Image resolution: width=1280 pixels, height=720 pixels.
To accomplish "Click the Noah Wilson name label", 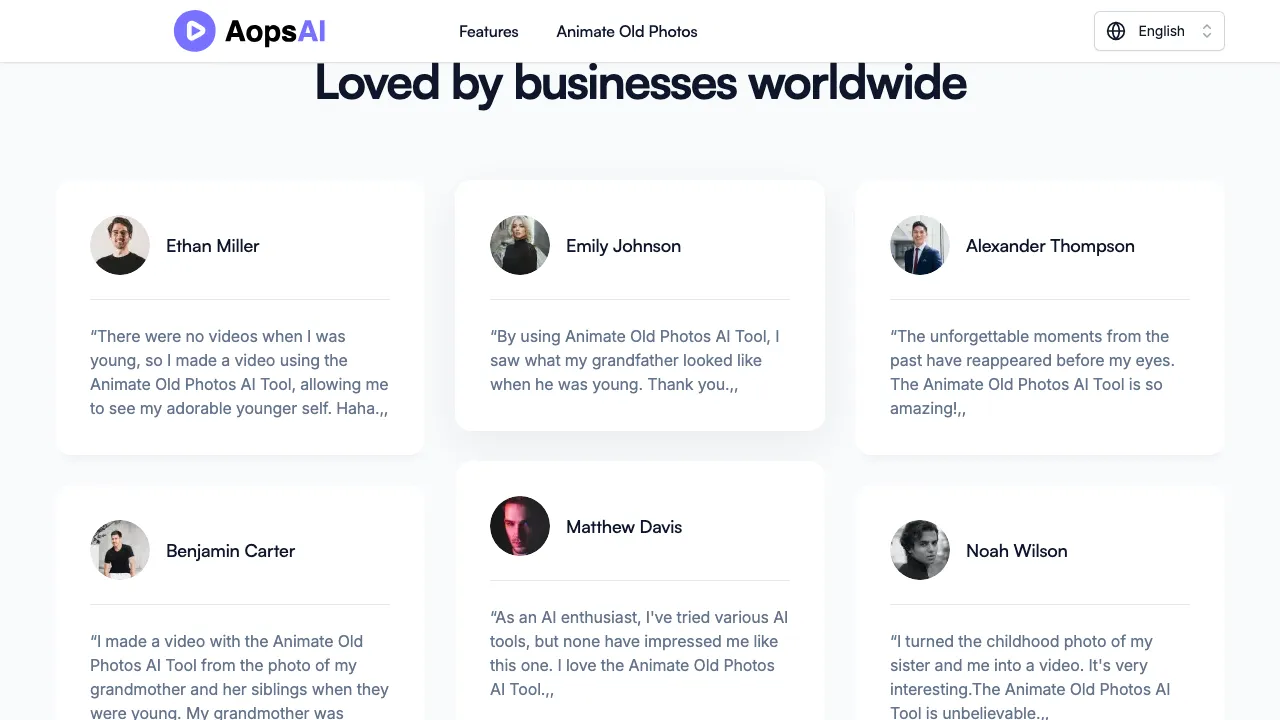I will [1016, 551].
